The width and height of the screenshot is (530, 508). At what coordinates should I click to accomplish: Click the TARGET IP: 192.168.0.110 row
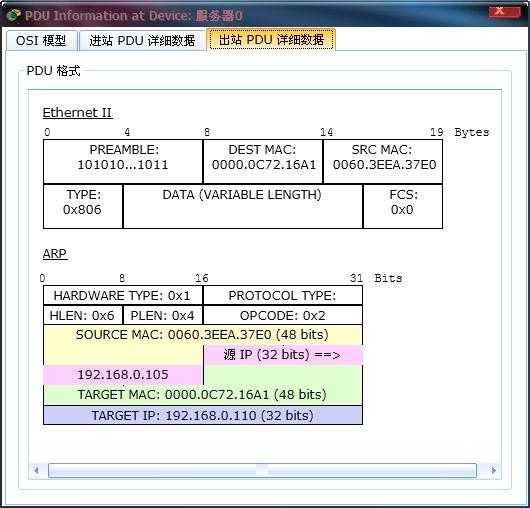[x=203, y=415]
